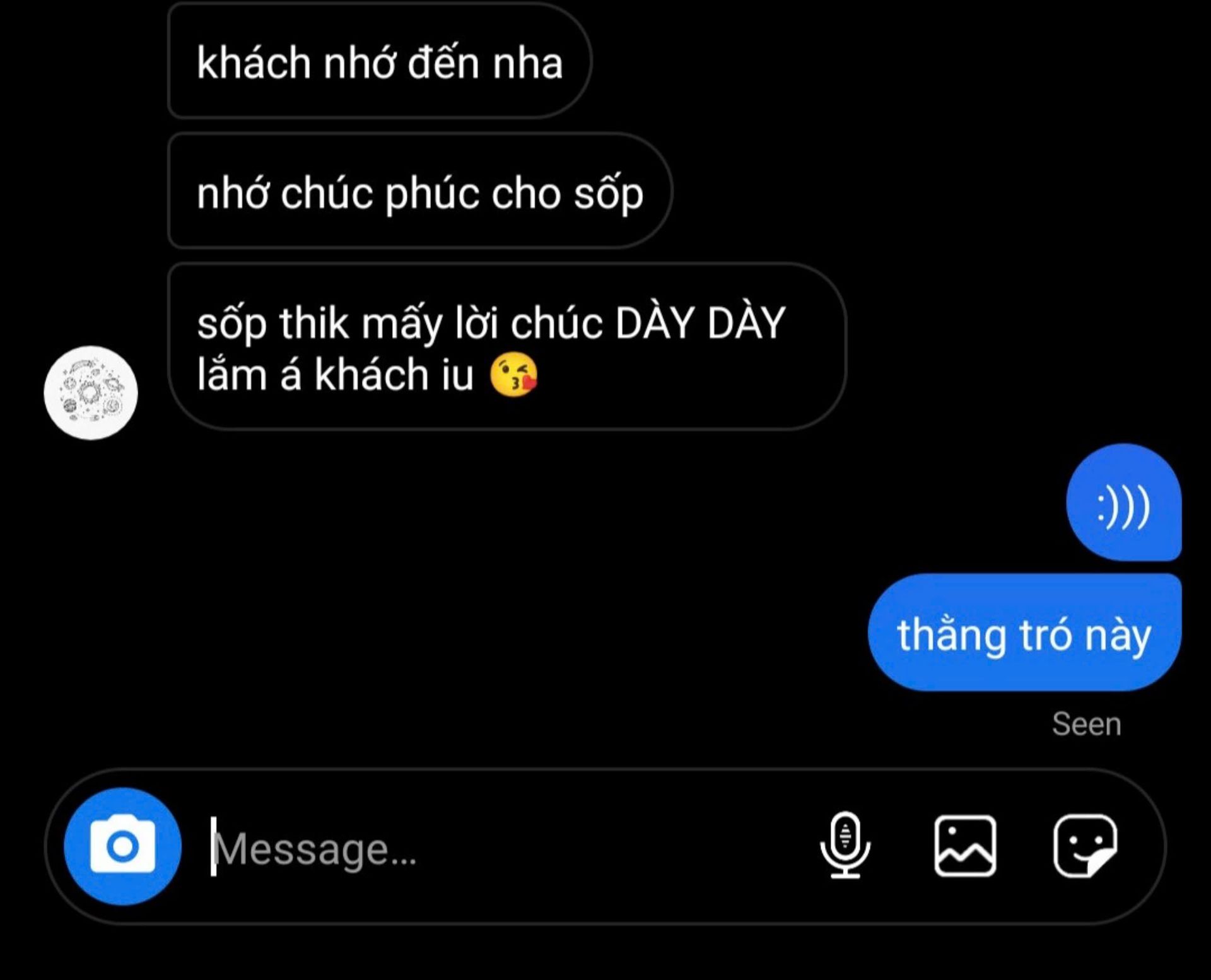Select the "nhớ chúc phúc cho sốp" bubble

(x=420, y=191)
